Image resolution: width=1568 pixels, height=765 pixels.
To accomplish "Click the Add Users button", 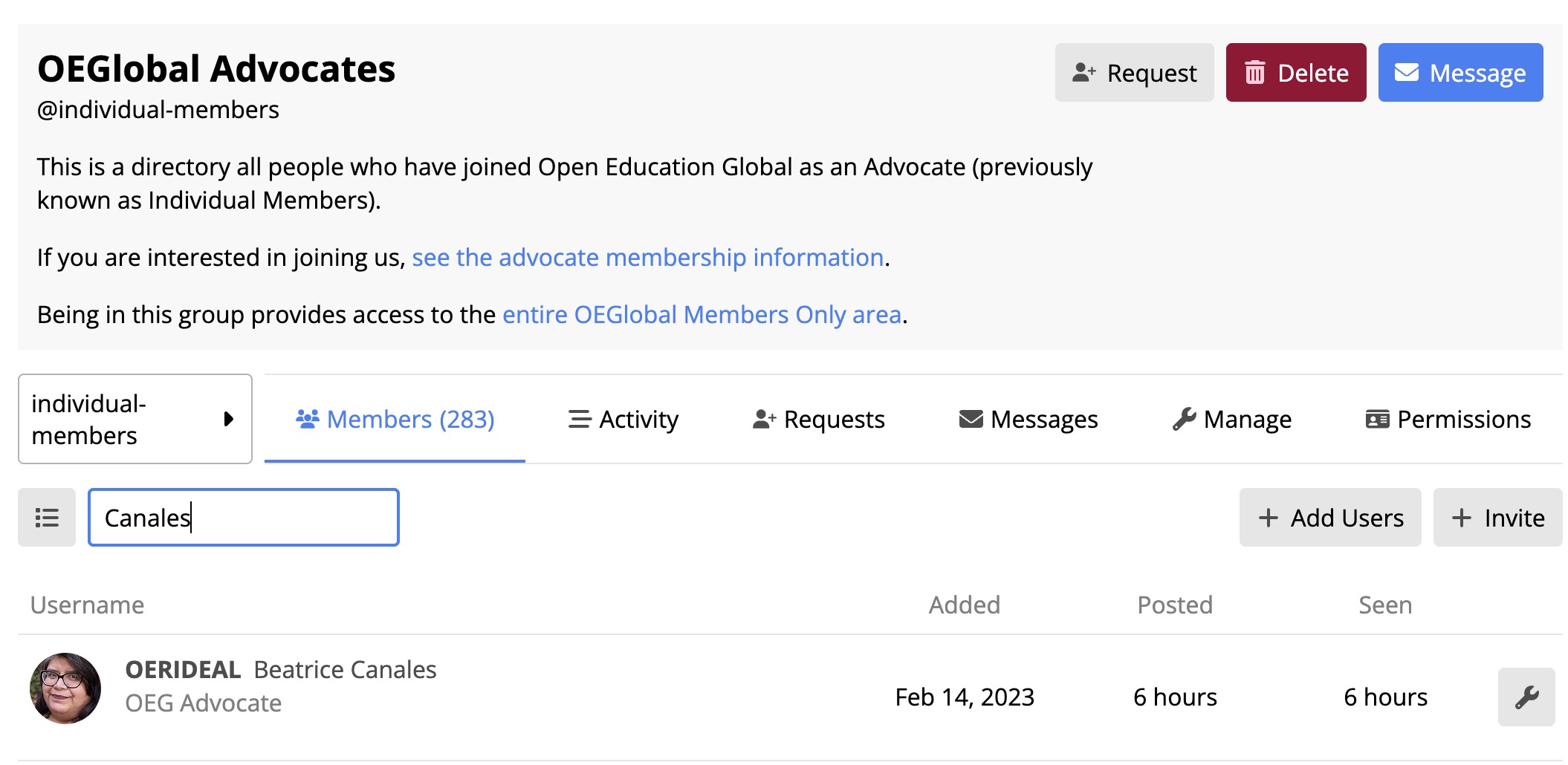I will click(x=1329, y=518).
